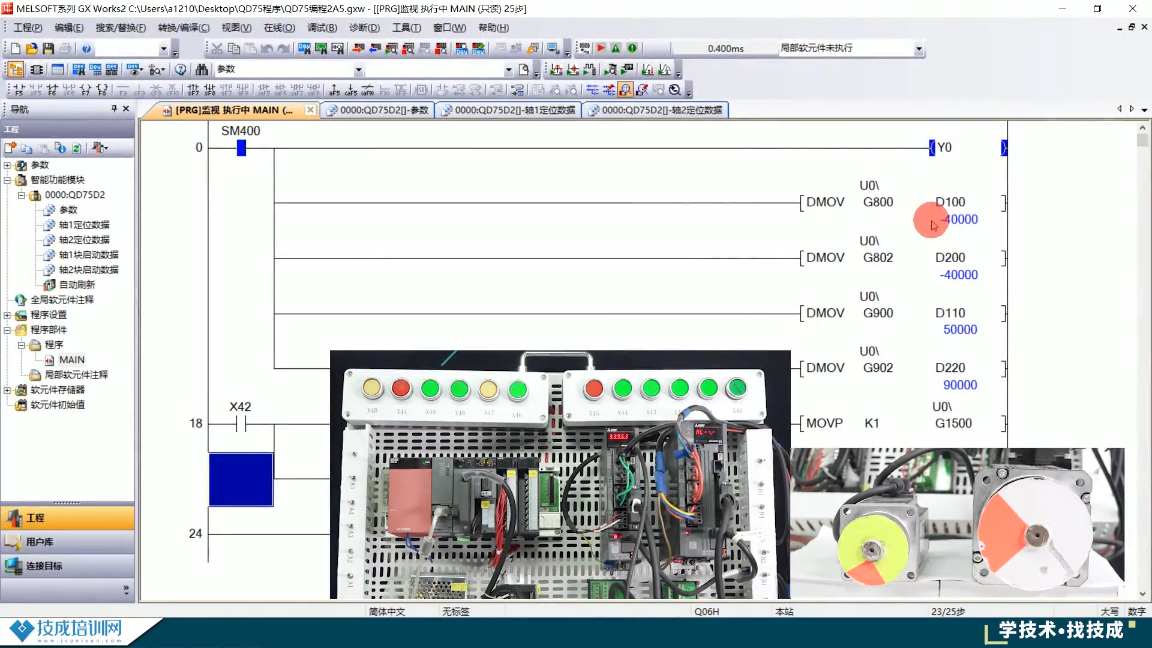The image size is (1152, 648).
Task: Open the empty combo box beside help icon
Action: pyautogui.click(x=163, y=48)
